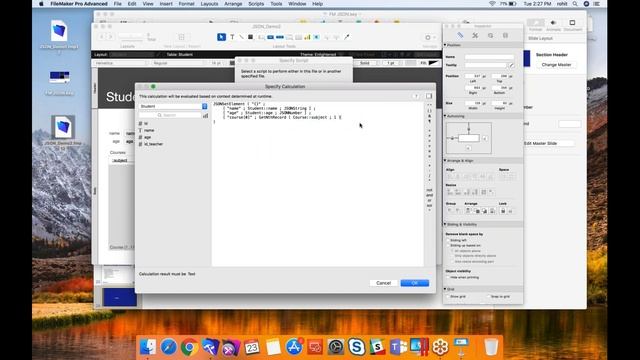Open the Inspector Data tab
Viewport: 640px width, 360px height.
[x=505, y=36]
